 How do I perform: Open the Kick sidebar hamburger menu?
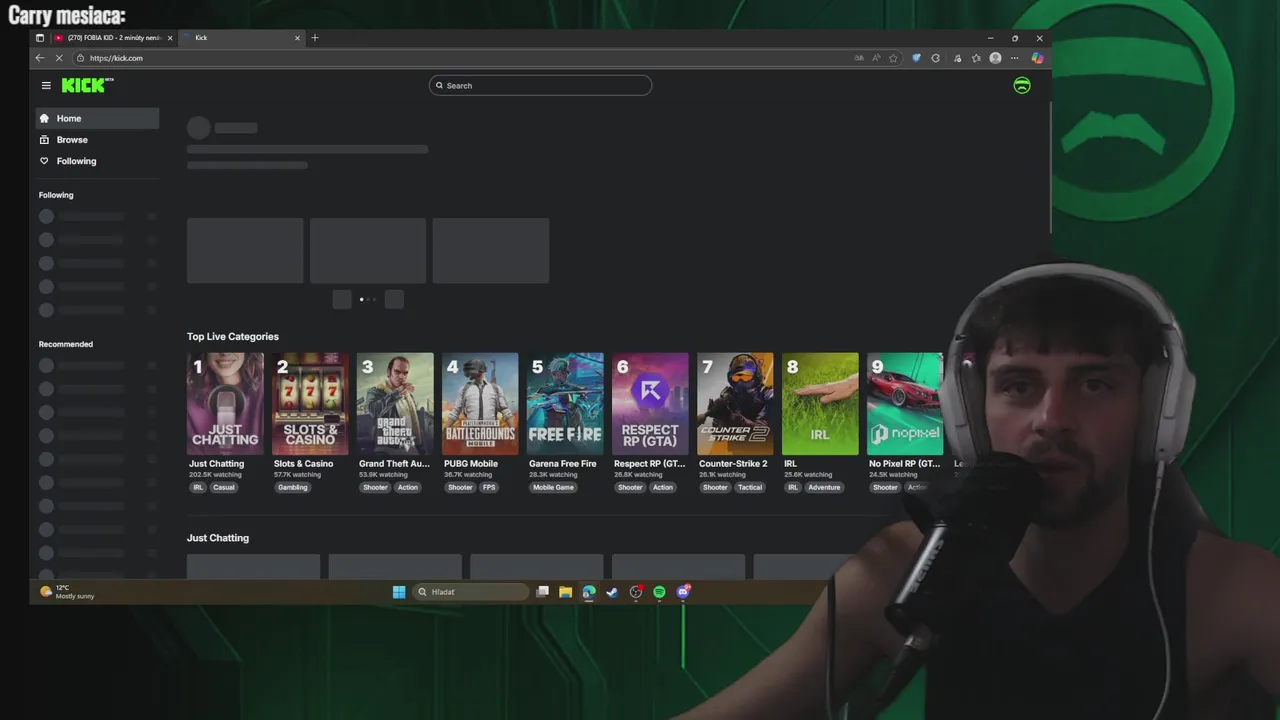pyautogui.click(x=46, y=86)
